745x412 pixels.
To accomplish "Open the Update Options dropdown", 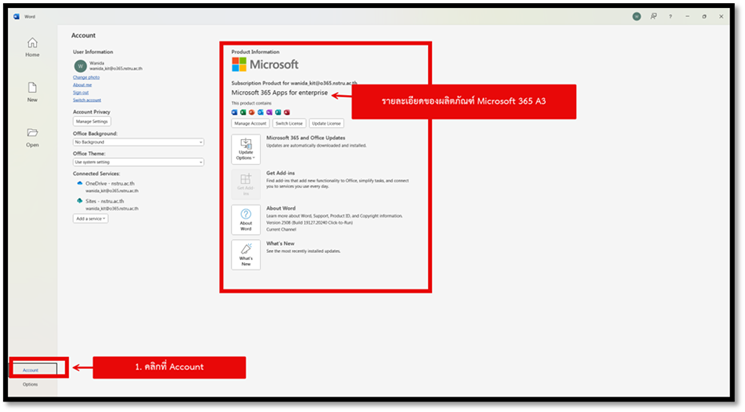I will click(245, 149).
